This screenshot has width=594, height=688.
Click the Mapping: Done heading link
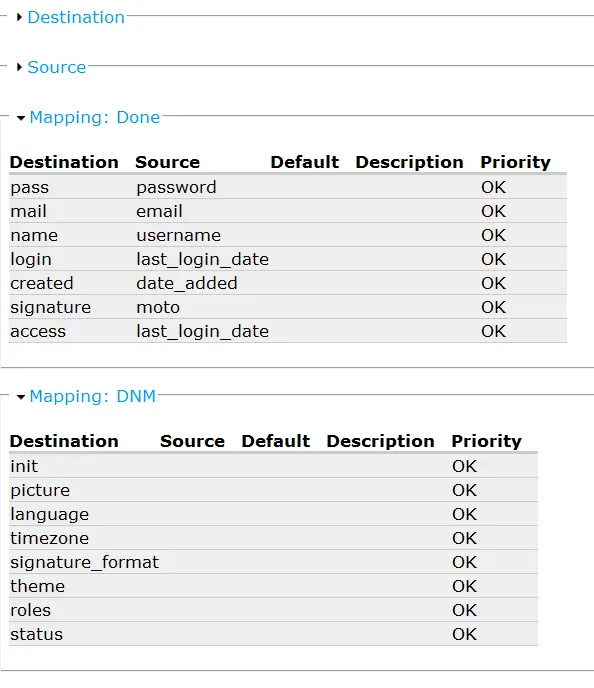point(94,118)
